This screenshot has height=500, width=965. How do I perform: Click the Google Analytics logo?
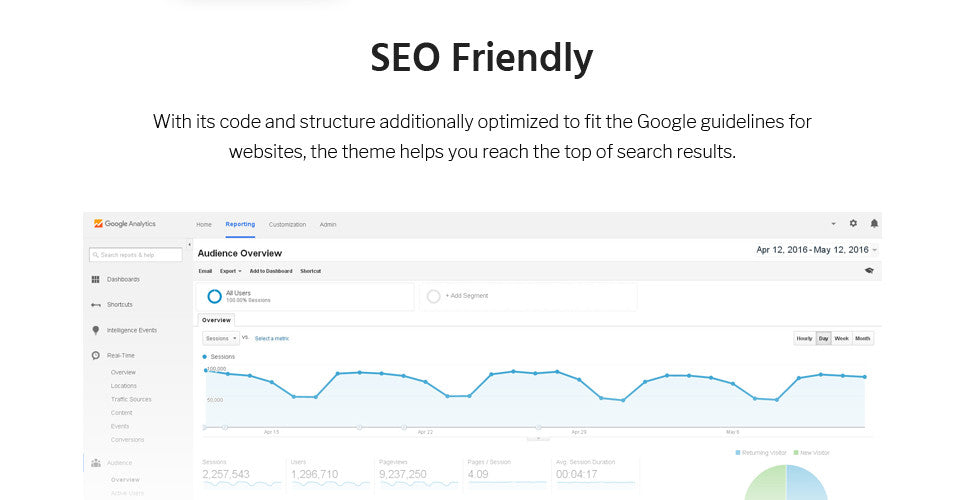tap(124, 224)
